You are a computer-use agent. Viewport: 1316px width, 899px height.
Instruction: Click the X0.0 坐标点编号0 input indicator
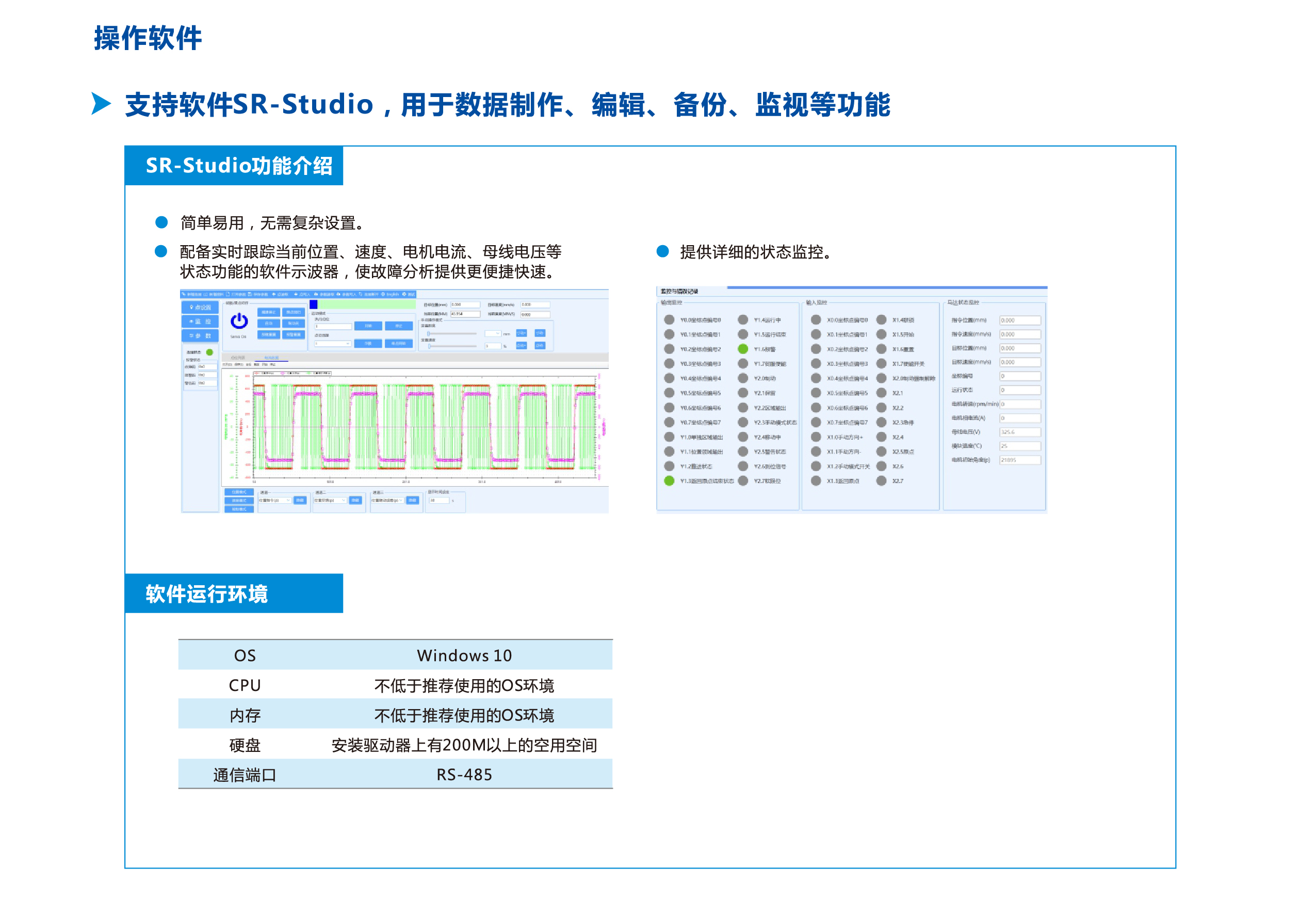pos(816,319)
